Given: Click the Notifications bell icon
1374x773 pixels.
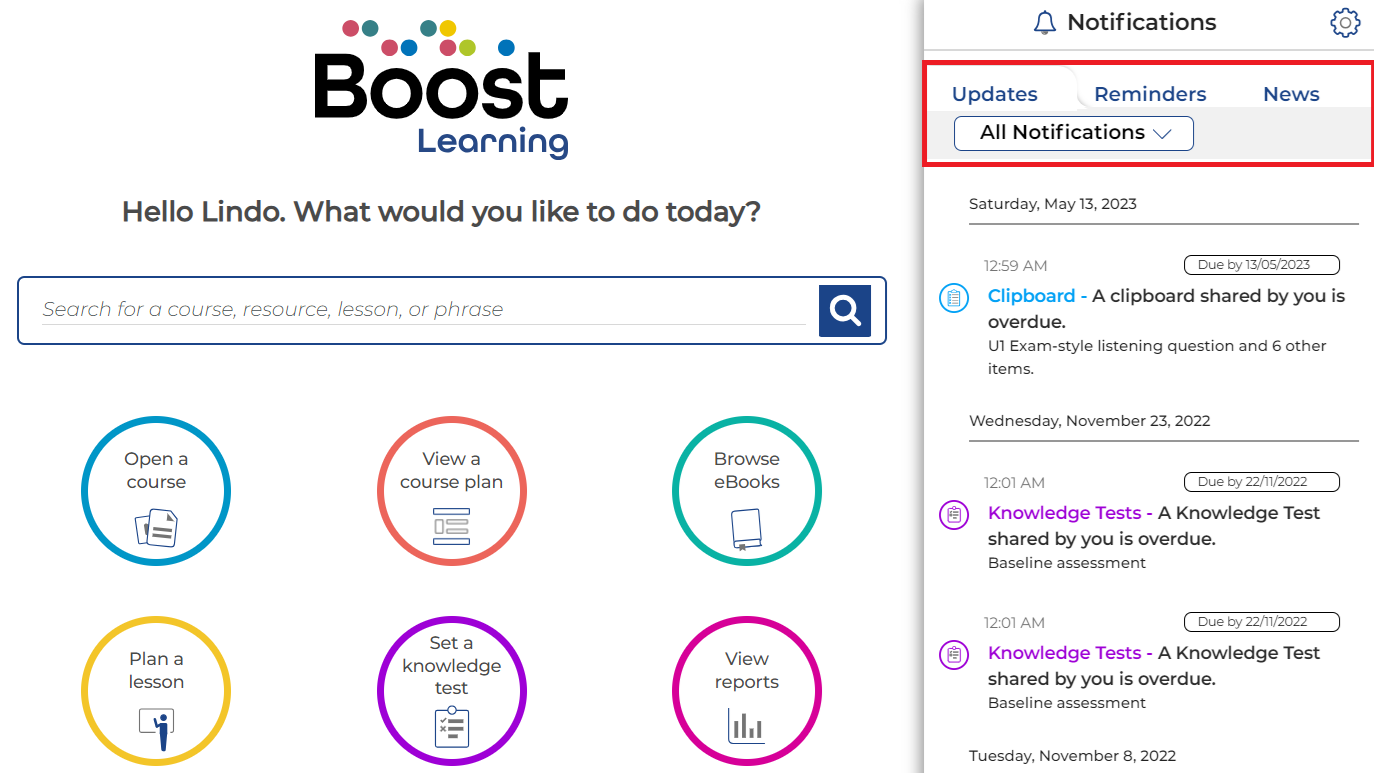Looking at the screenshot, I should tap(1044, 23).
